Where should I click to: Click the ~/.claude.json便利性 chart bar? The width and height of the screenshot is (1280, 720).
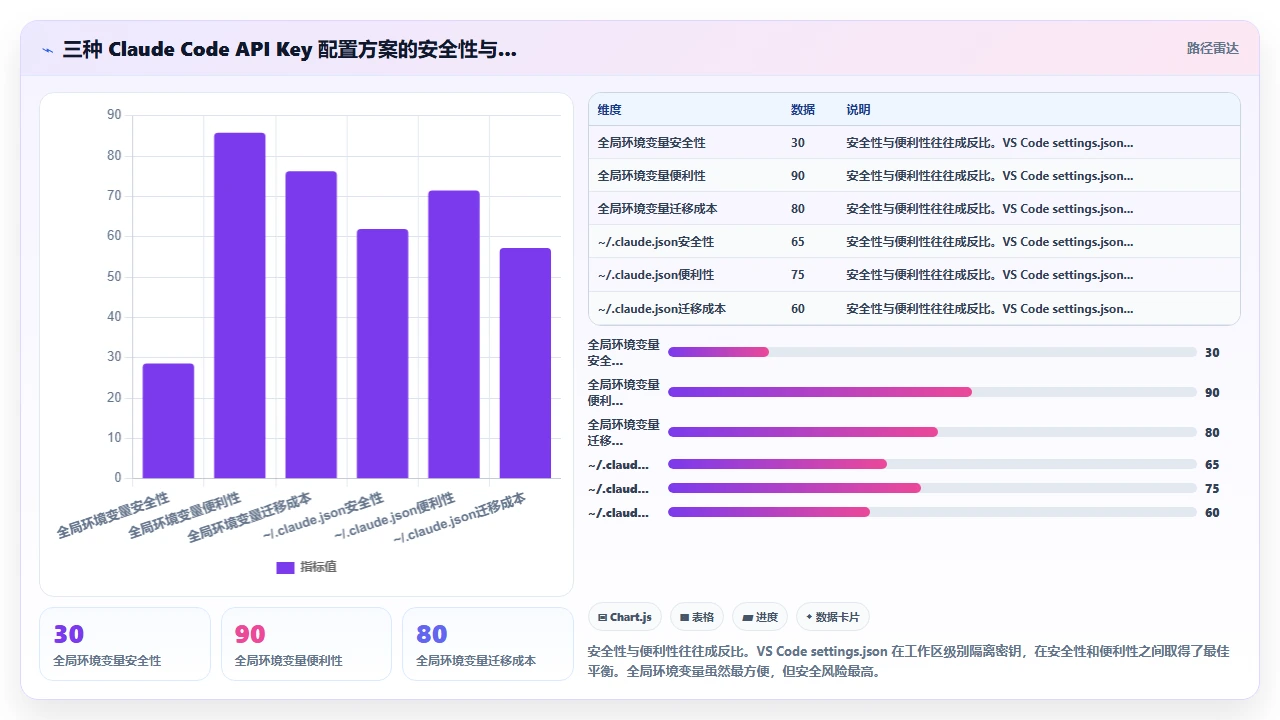pos(454,334)
